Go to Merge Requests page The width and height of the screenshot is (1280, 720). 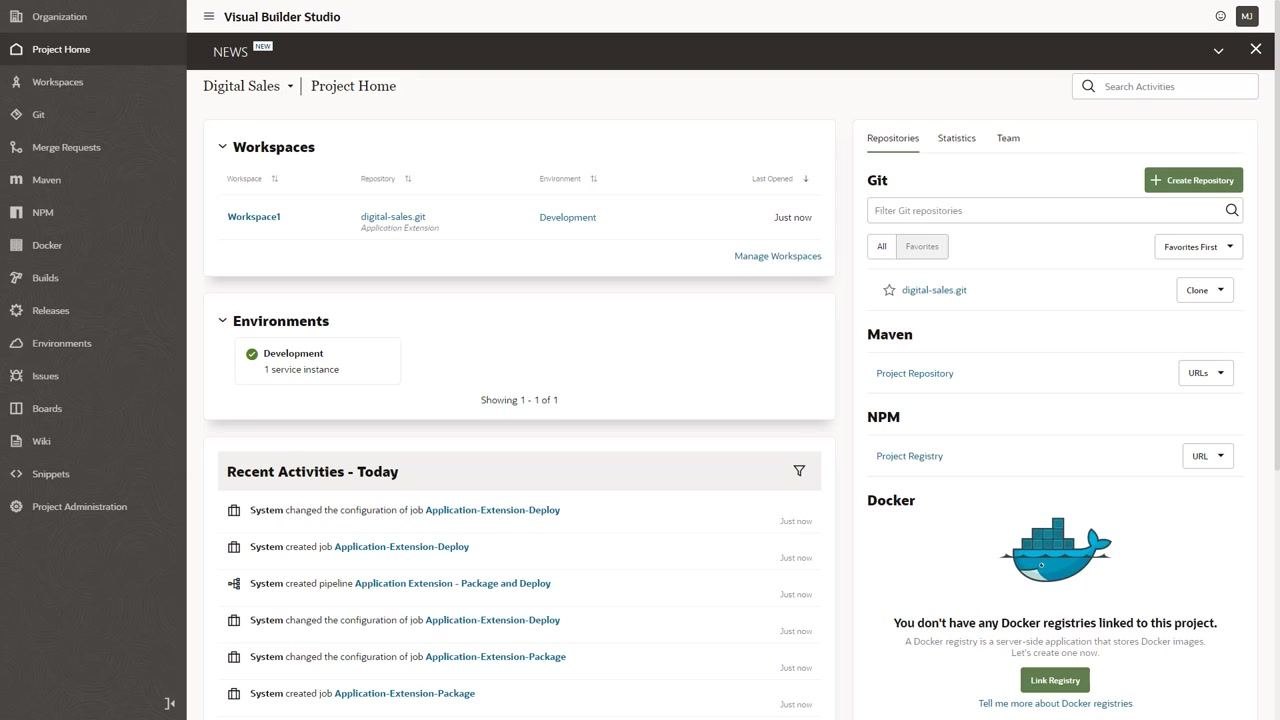[66, 147]
